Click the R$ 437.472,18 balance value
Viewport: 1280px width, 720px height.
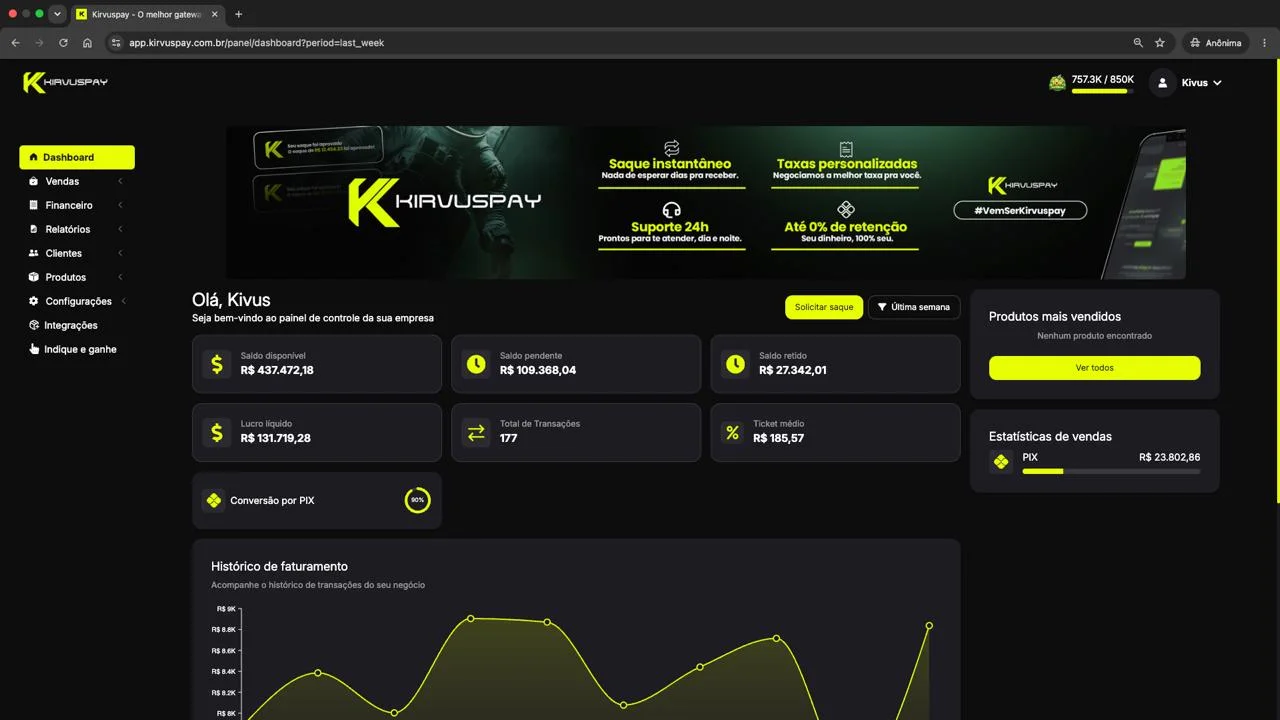(x=277, y=370)
